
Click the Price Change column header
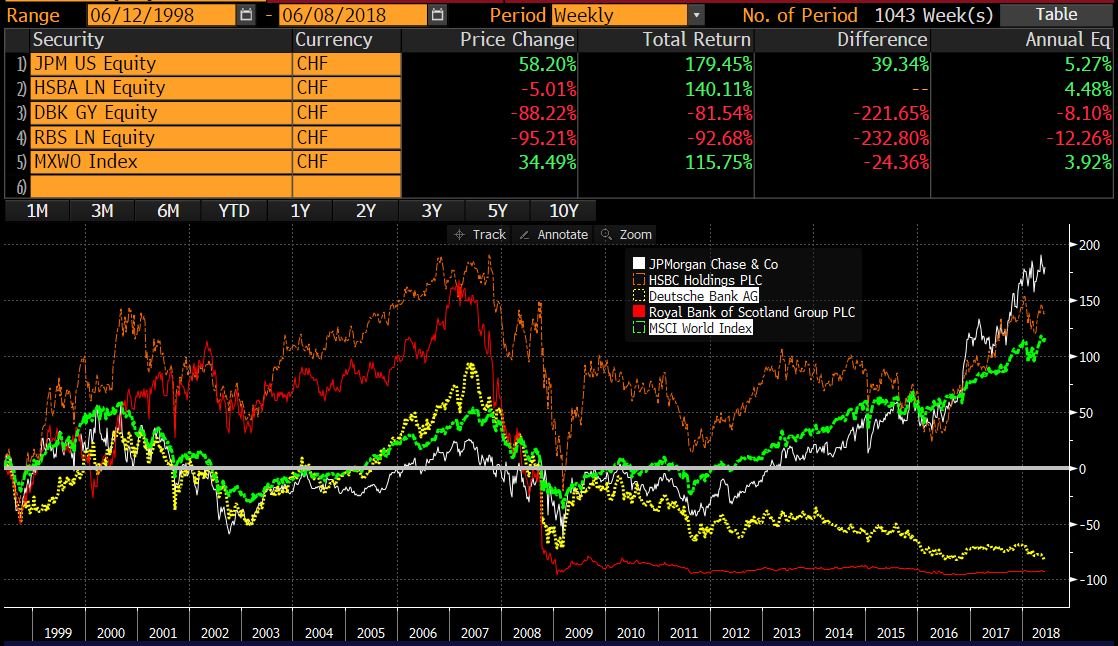517,40
